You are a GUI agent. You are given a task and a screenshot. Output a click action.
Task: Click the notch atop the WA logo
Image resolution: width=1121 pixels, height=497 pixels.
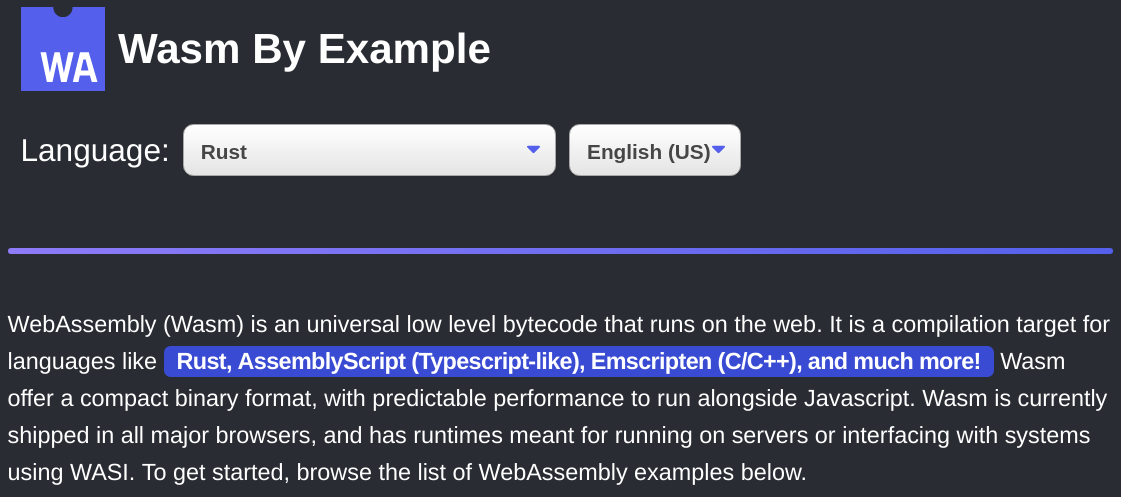(x=63, y=11)
